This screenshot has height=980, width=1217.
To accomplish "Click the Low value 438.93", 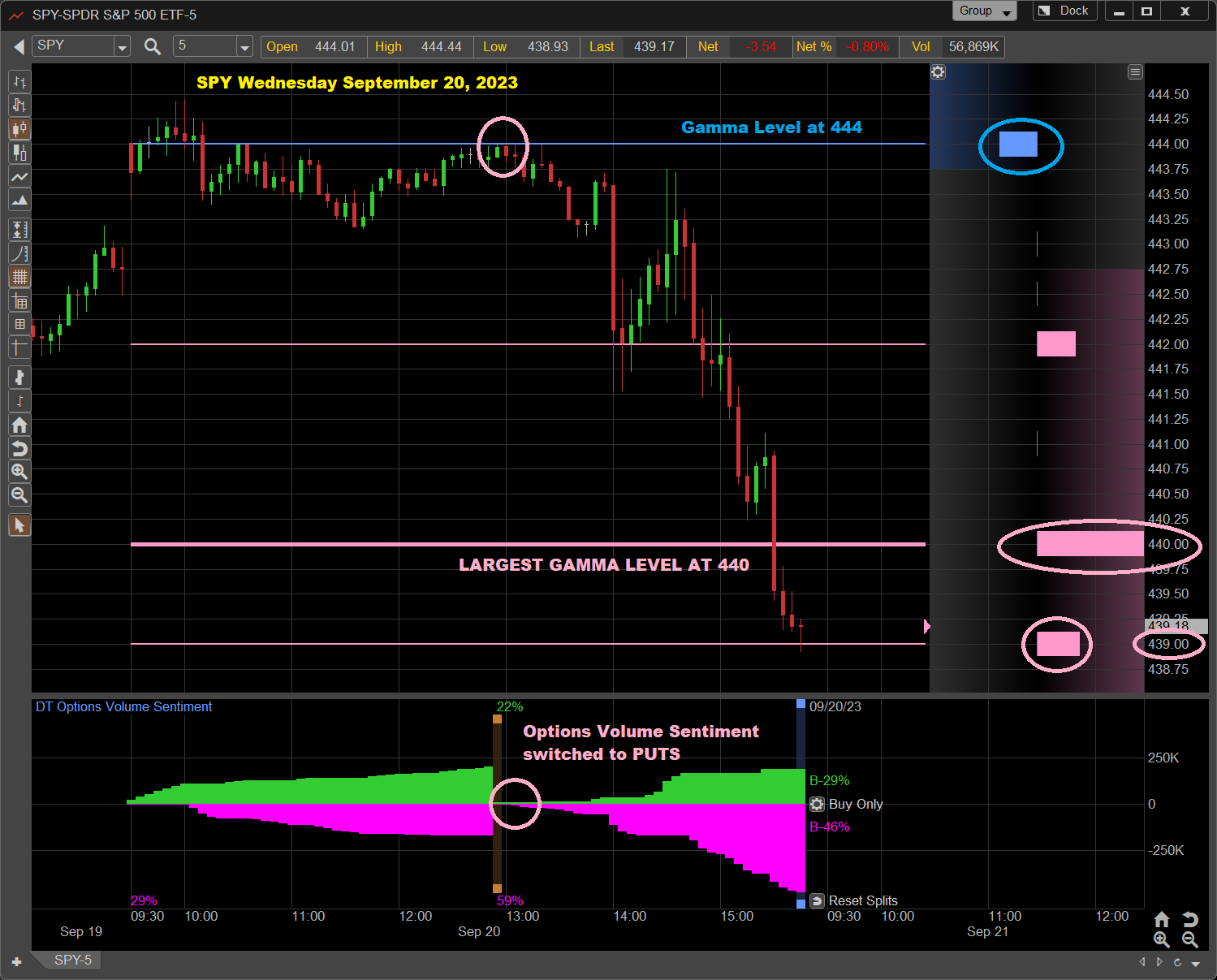I will coord(548,46).
